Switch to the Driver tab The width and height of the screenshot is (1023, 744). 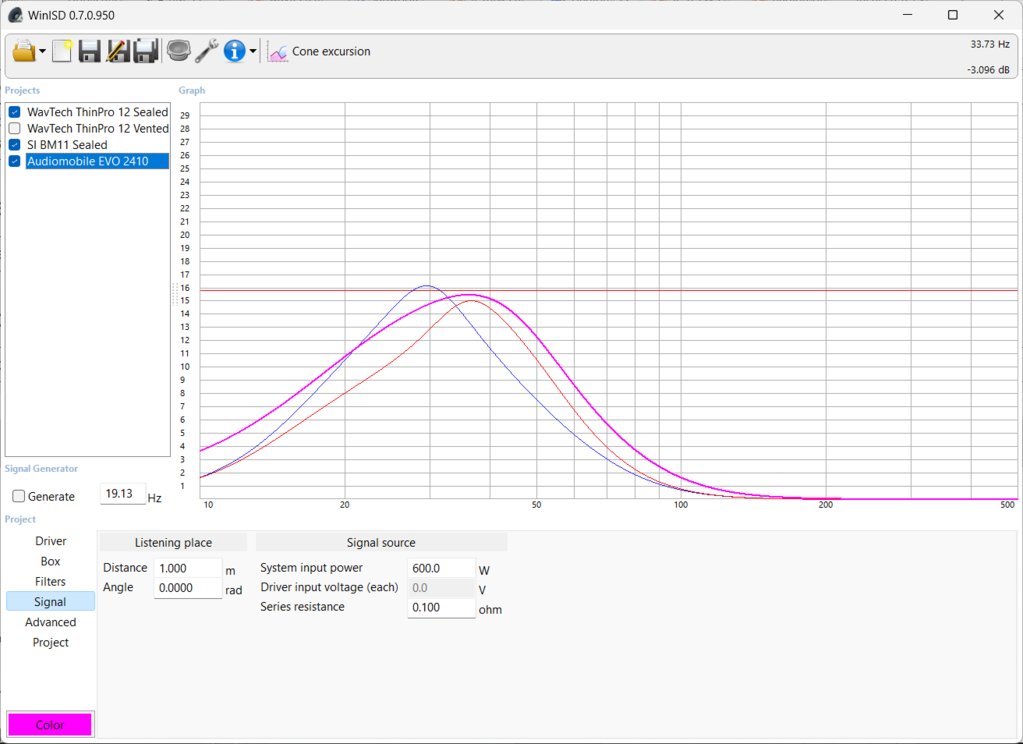click(50, 541)
